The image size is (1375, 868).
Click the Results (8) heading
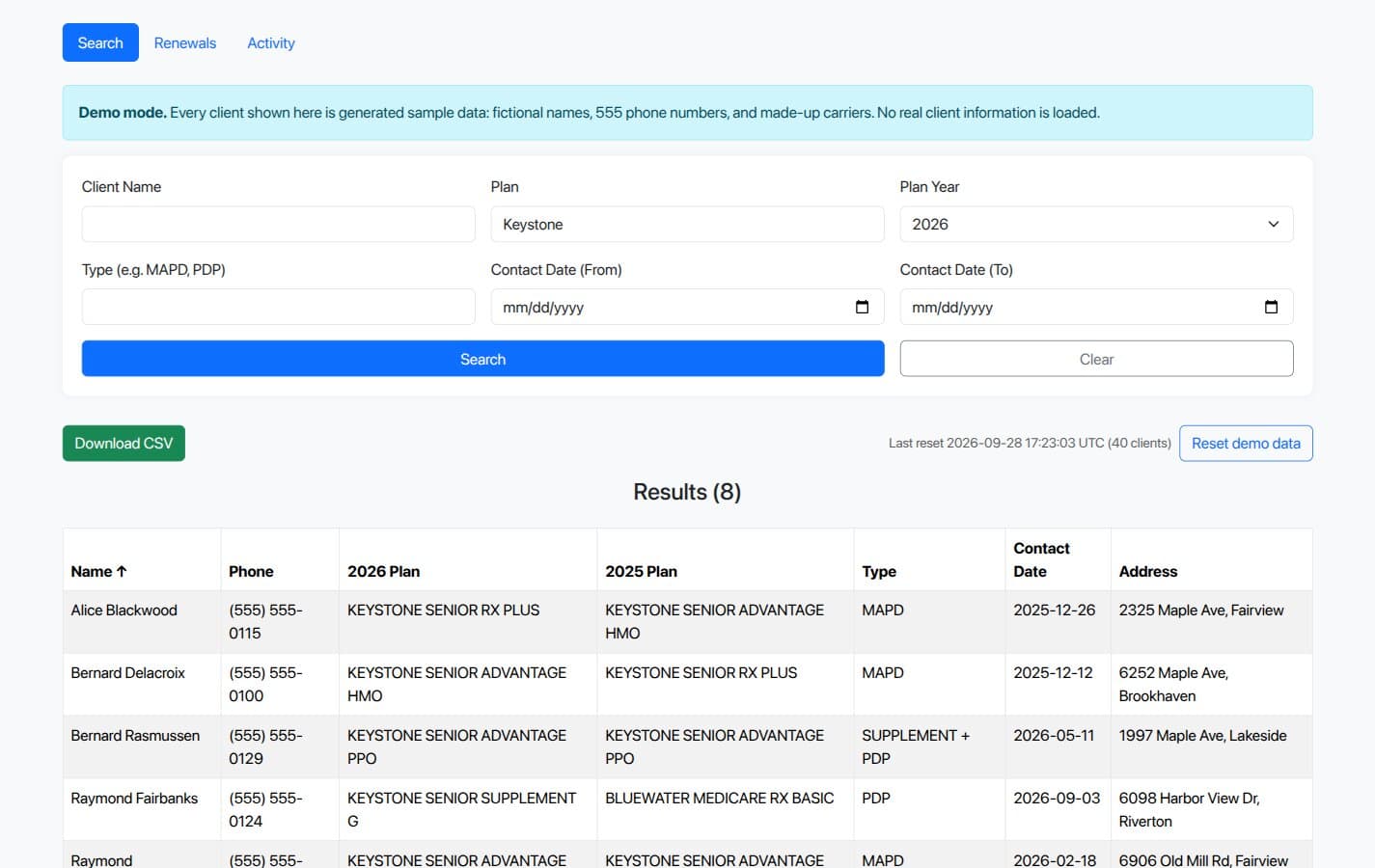687,492
